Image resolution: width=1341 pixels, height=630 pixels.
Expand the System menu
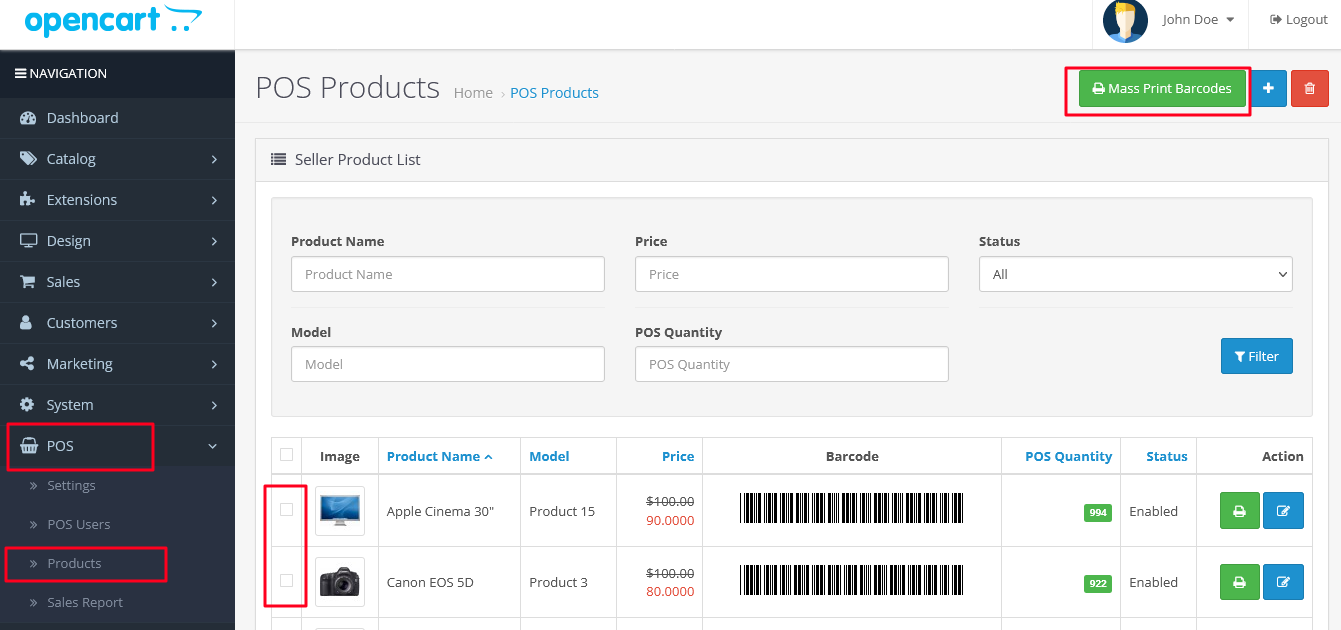117,405
